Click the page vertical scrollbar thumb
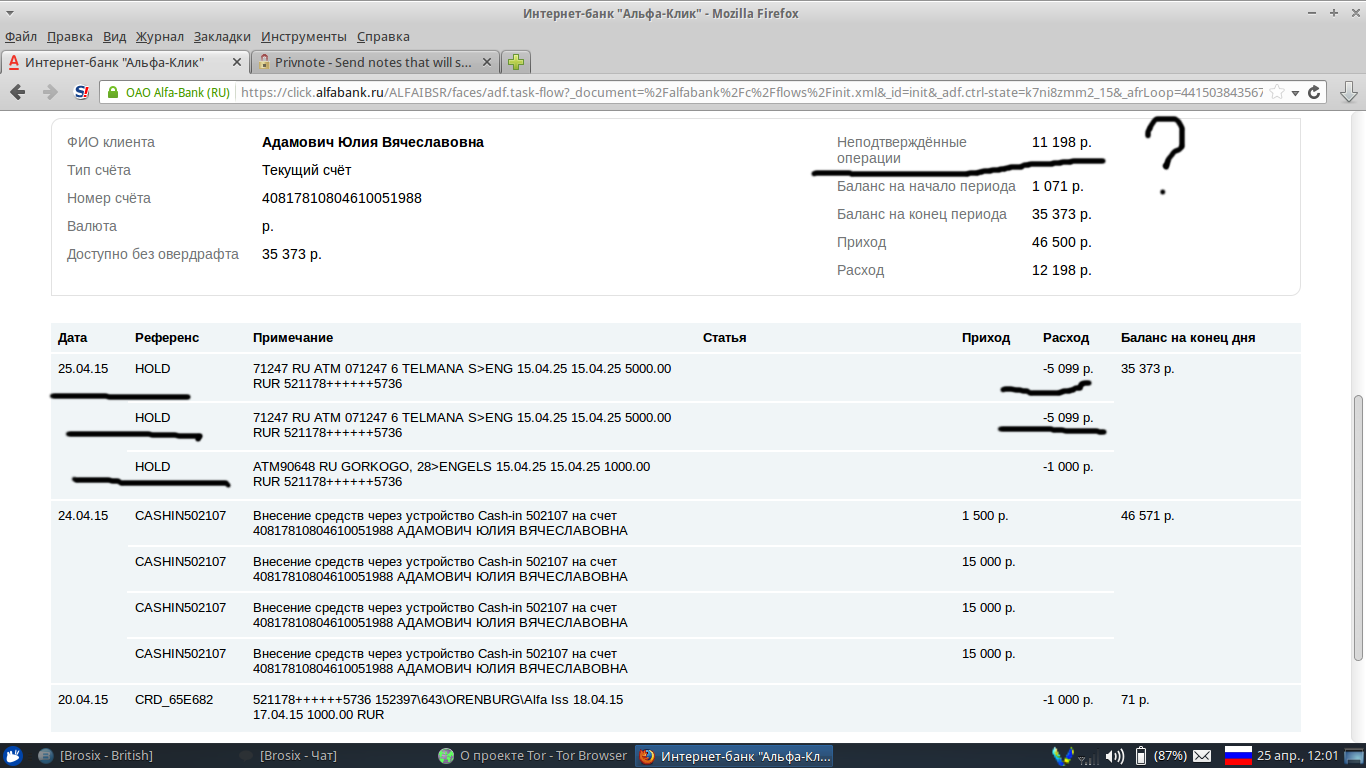1366x768 pixels. [x=1357, y=527]
